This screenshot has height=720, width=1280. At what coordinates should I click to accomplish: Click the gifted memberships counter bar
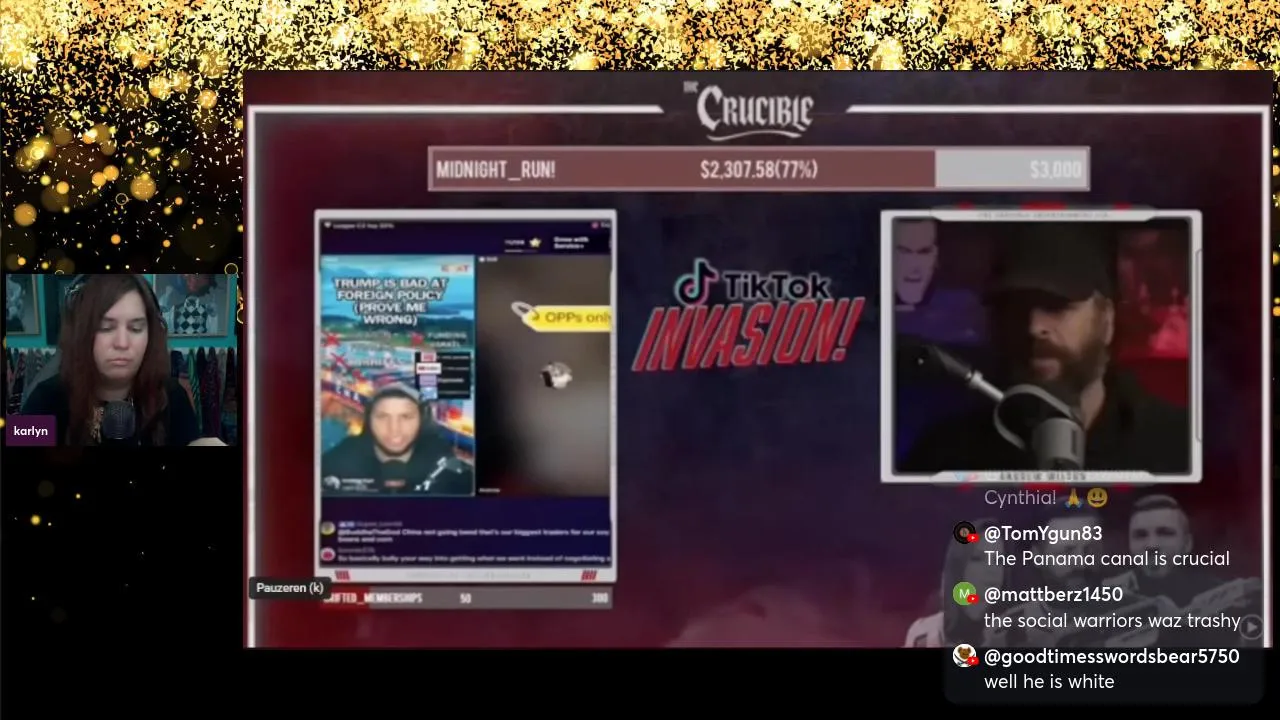pyautogui.click(x=465, y=598)
